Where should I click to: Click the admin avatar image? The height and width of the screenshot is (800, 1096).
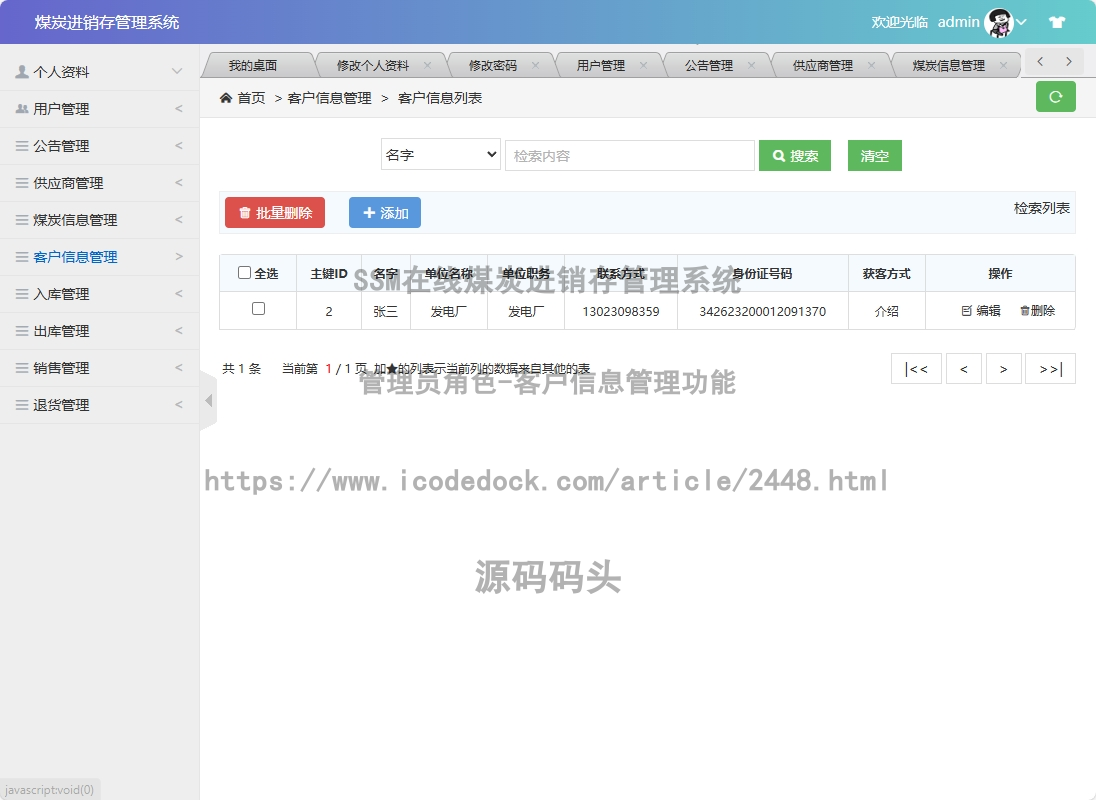[x=999, y=23]
